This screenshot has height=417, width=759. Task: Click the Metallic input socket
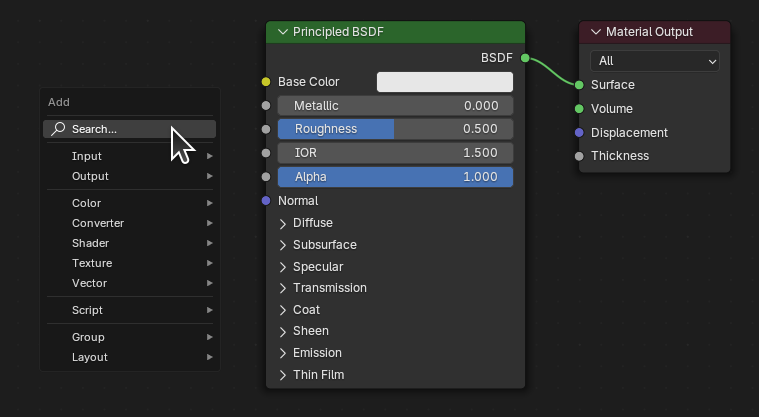pyautogui.click(x=265, y=106)
